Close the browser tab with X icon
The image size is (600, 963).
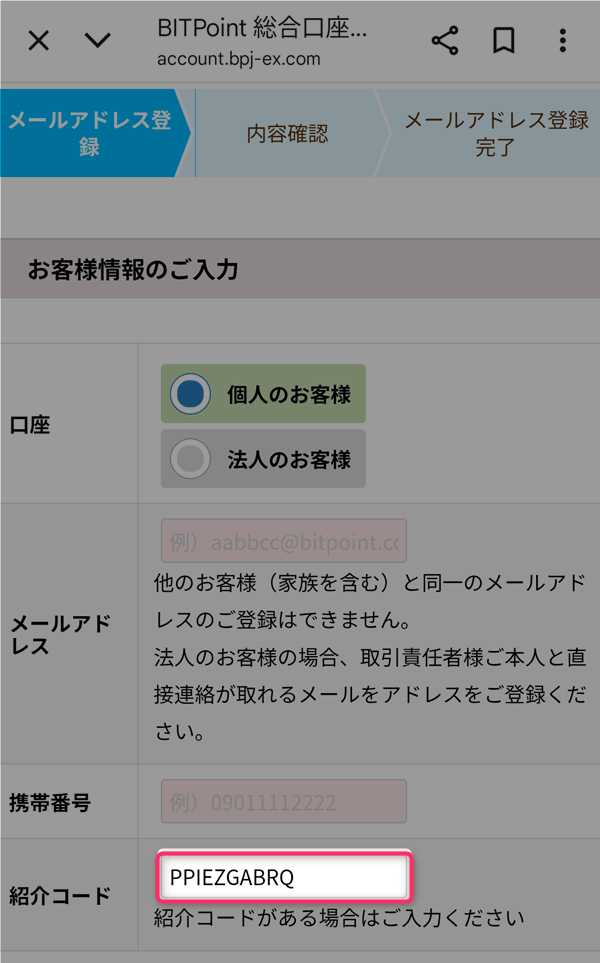pyautogui.click(x=39, y=41)
